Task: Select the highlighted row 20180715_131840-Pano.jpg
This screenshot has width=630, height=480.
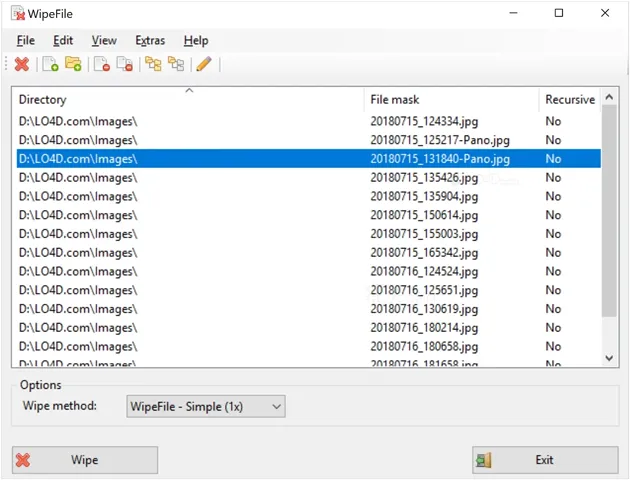Action: 309,159
